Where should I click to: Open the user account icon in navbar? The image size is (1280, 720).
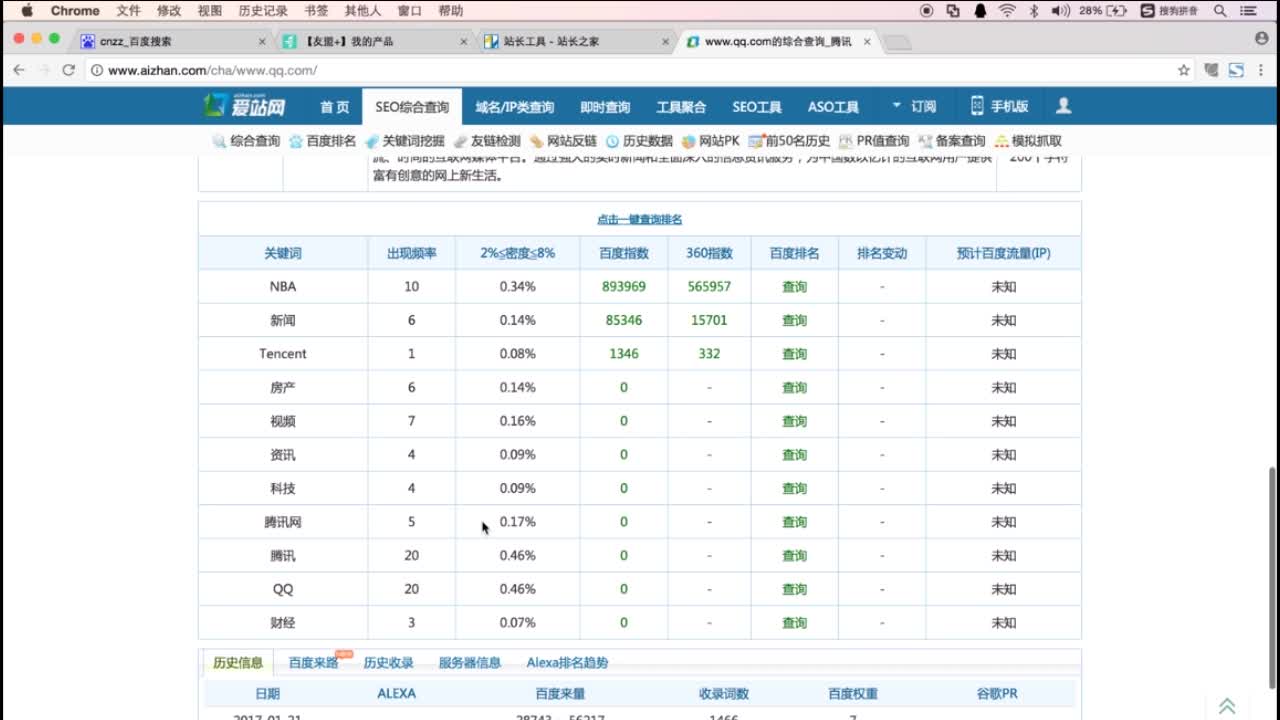click(x=1063, y=105)
